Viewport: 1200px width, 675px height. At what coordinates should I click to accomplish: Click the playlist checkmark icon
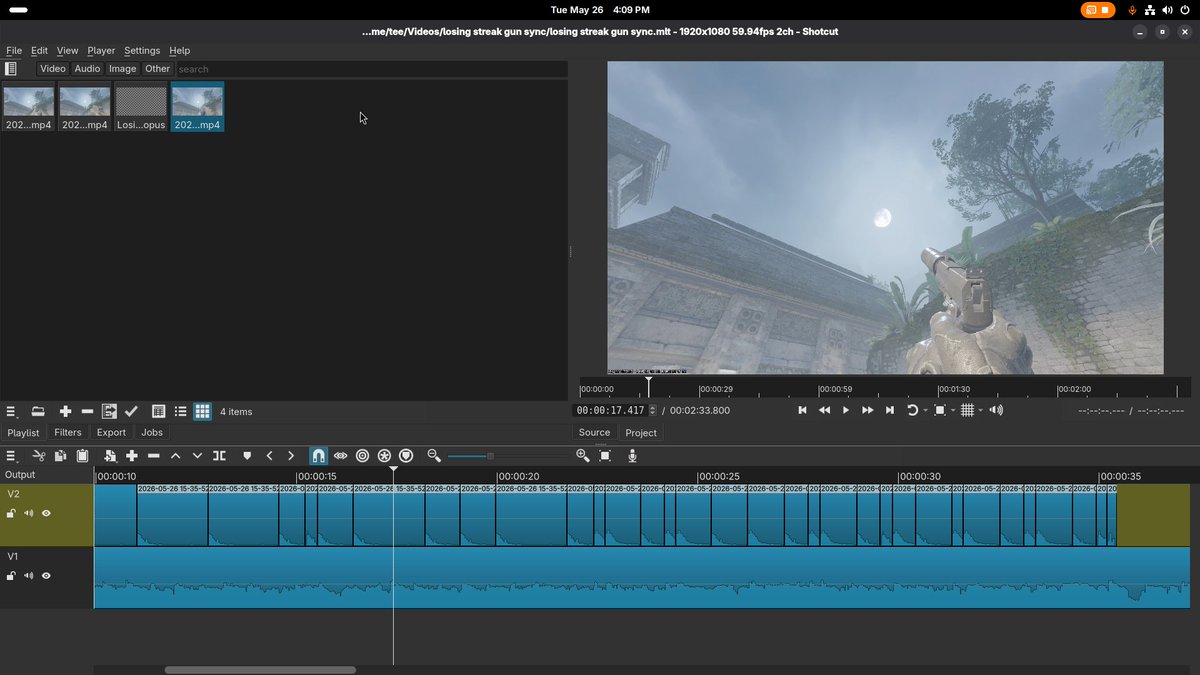click(x=131, y=411)
